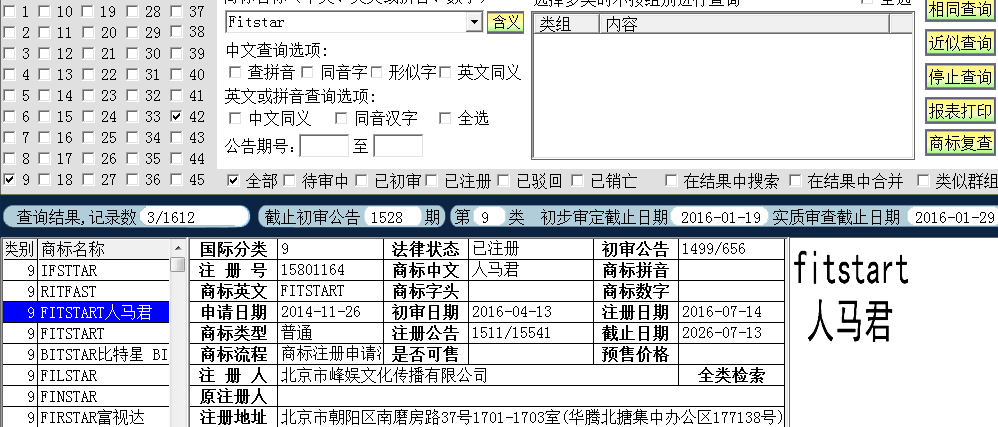The height and width of the screenshot is (427, 998).
Task: Click the fitstart 人马君 trademark image
Action: point(850,295)
